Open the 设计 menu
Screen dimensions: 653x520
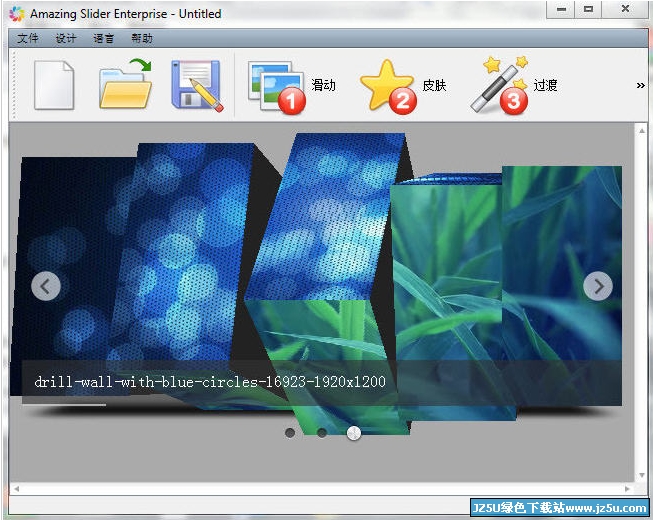[66, 39]
